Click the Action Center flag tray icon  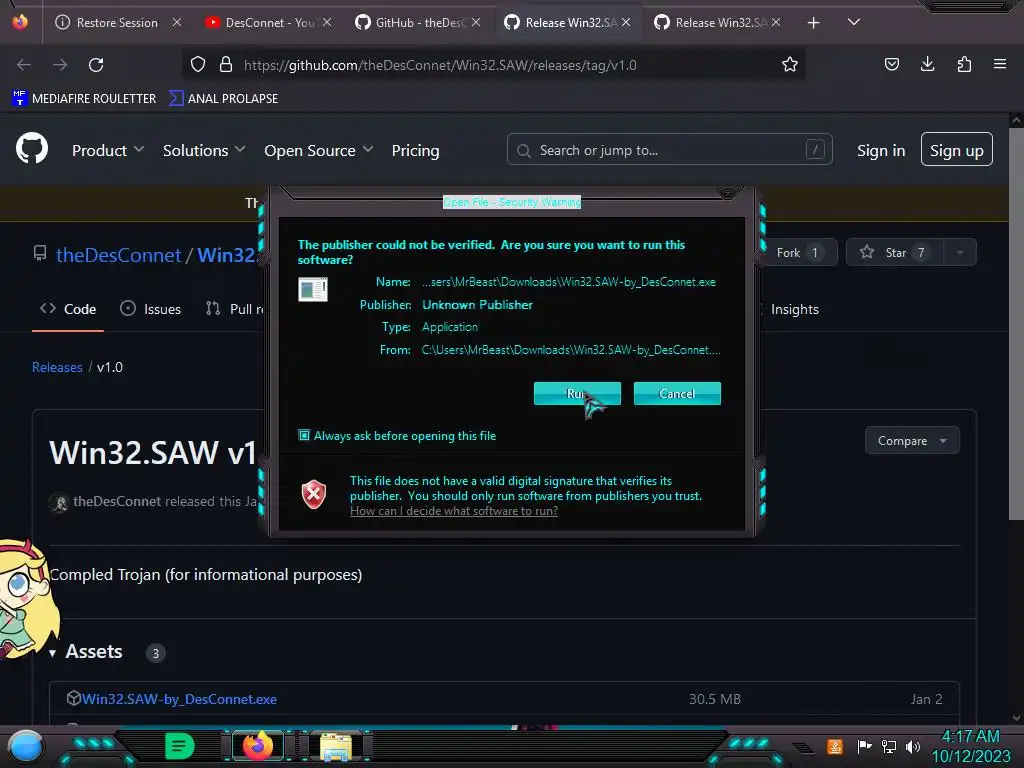click(x=864, y=746)
